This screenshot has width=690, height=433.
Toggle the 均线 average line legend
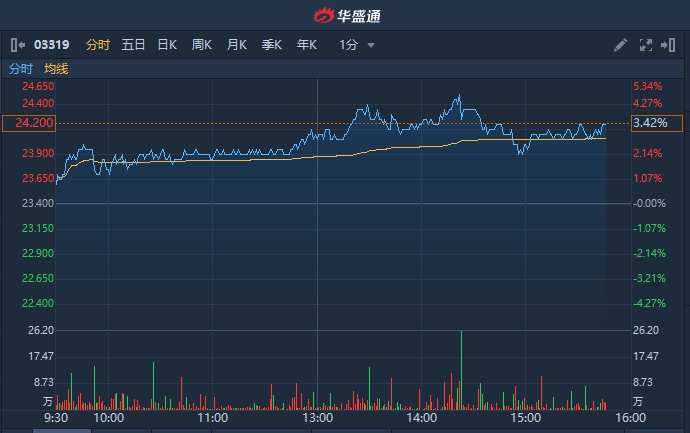(56, 68)
